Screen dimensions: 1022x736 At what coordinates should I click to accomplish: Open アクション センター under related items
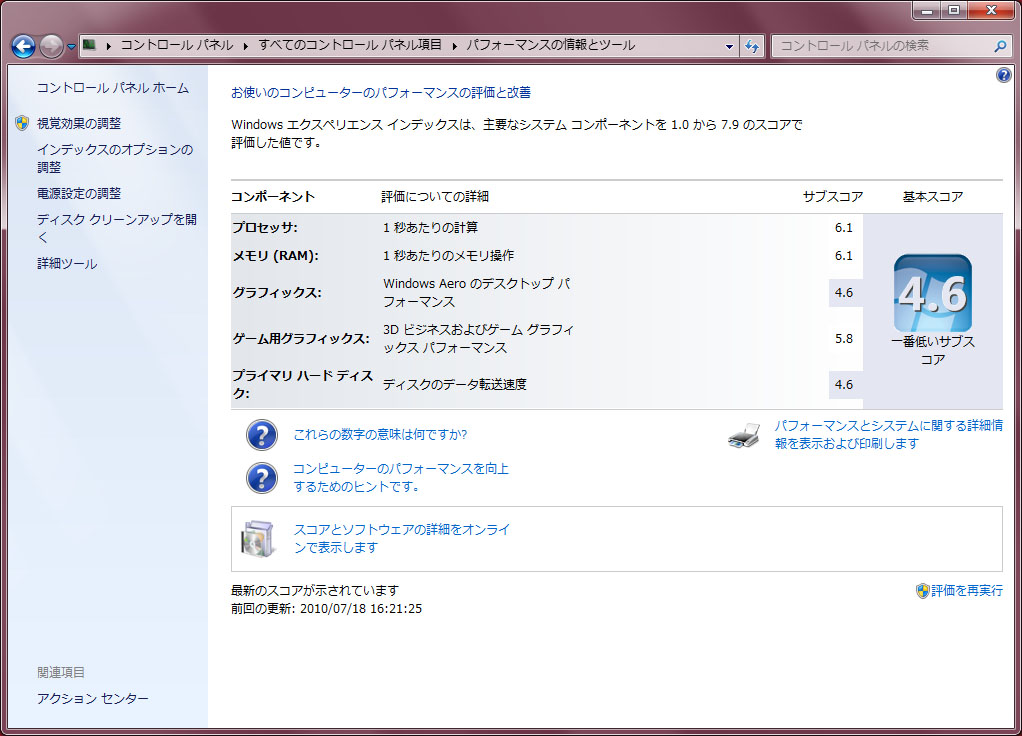pos(93,698)
